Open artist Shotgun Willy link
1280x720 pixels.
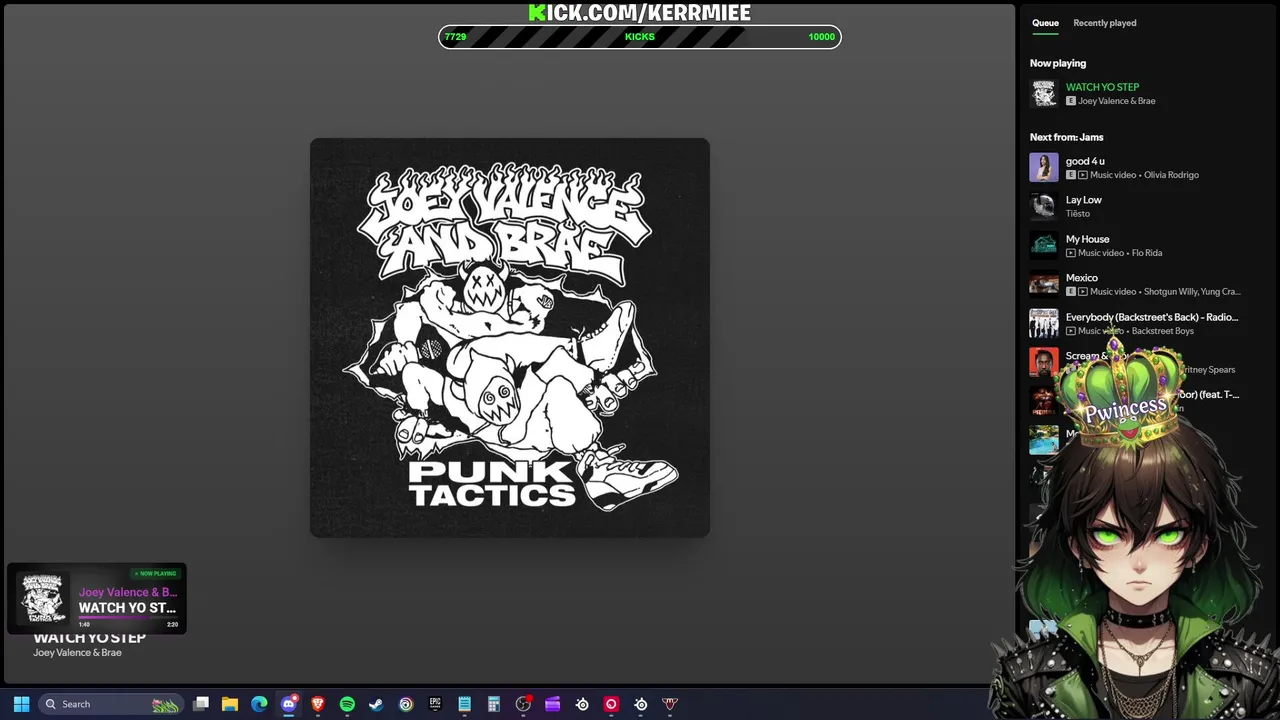[x=1172, y=292]
